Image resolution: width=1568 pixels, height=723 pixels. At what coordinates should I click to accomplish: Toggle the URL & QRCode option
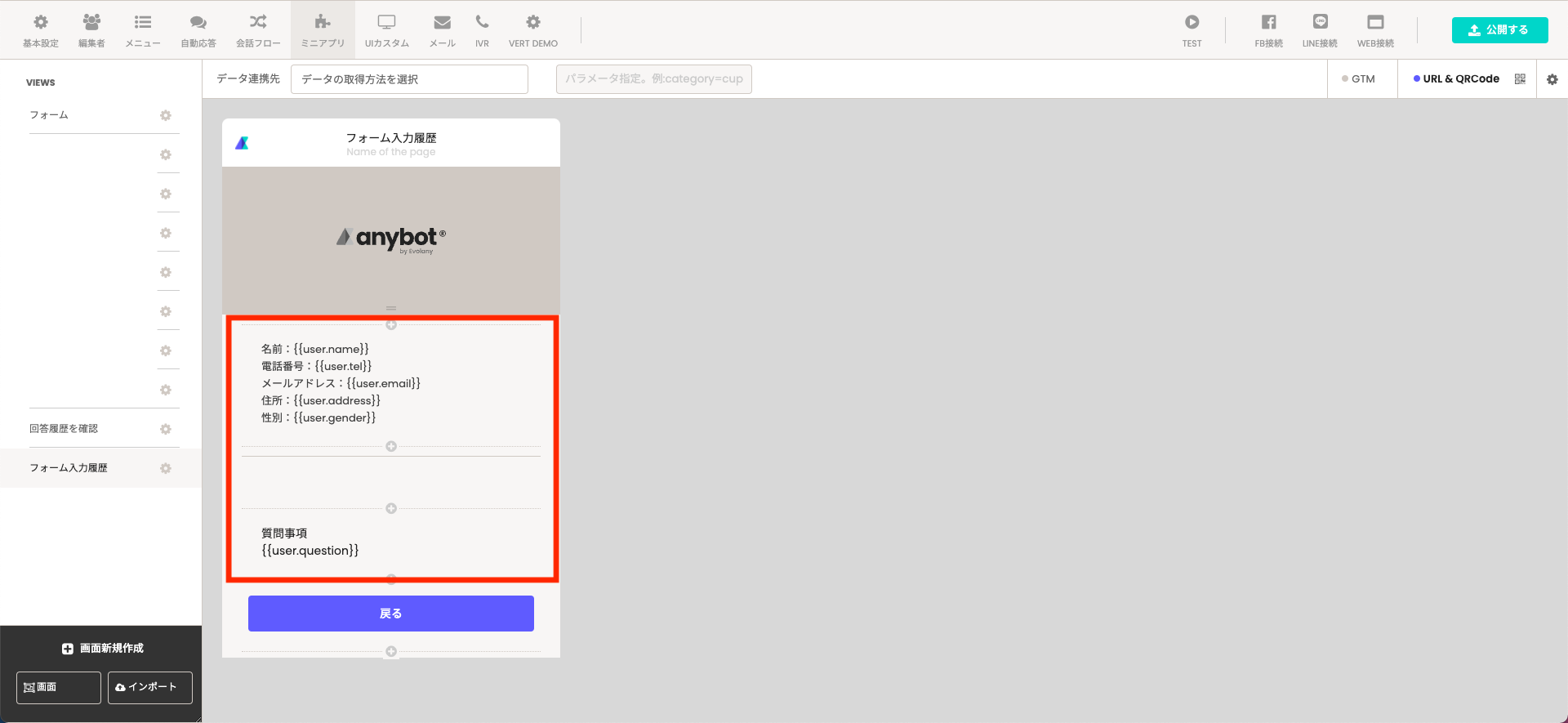tap(1456, 79)
